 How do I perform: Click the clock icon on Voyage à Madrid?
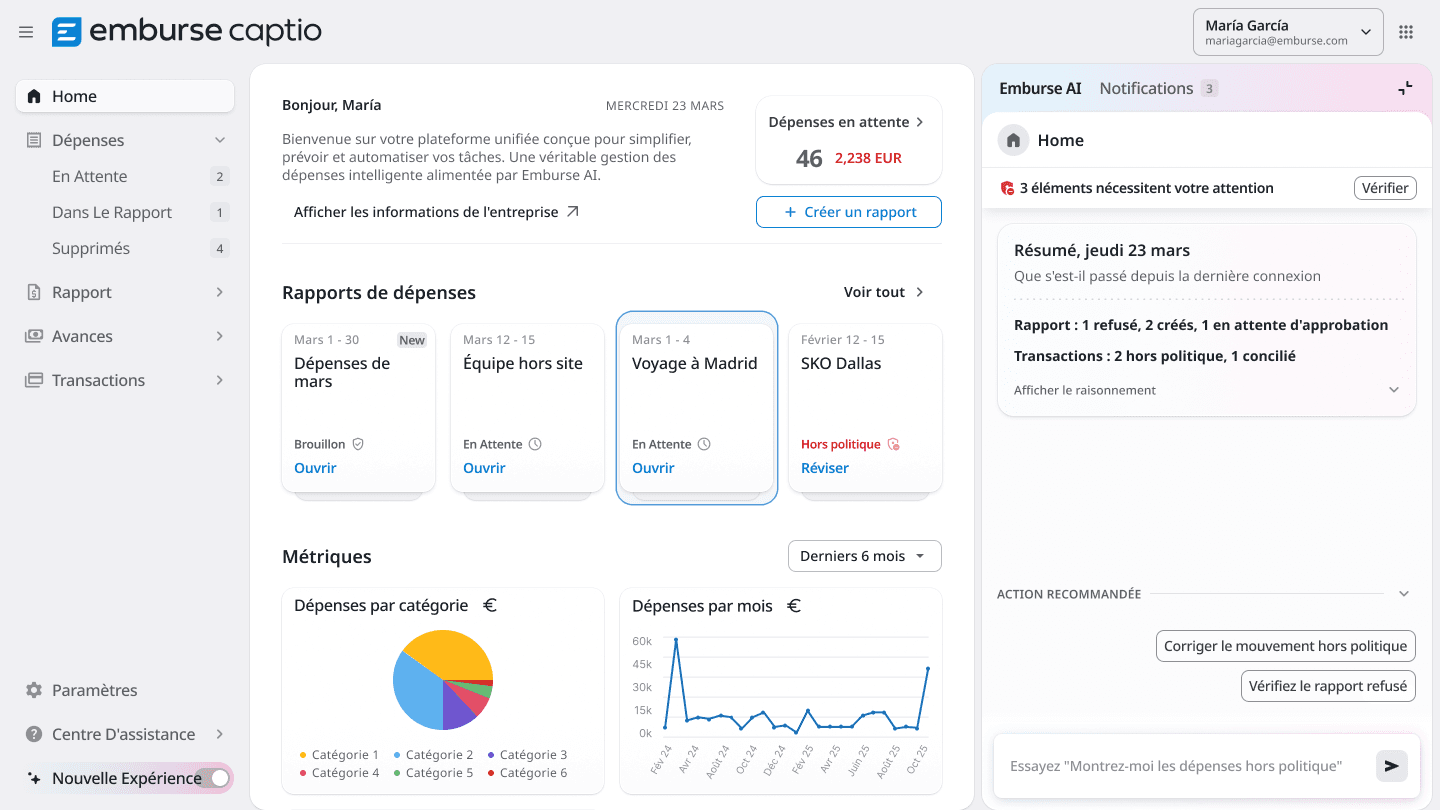(704, 444)
